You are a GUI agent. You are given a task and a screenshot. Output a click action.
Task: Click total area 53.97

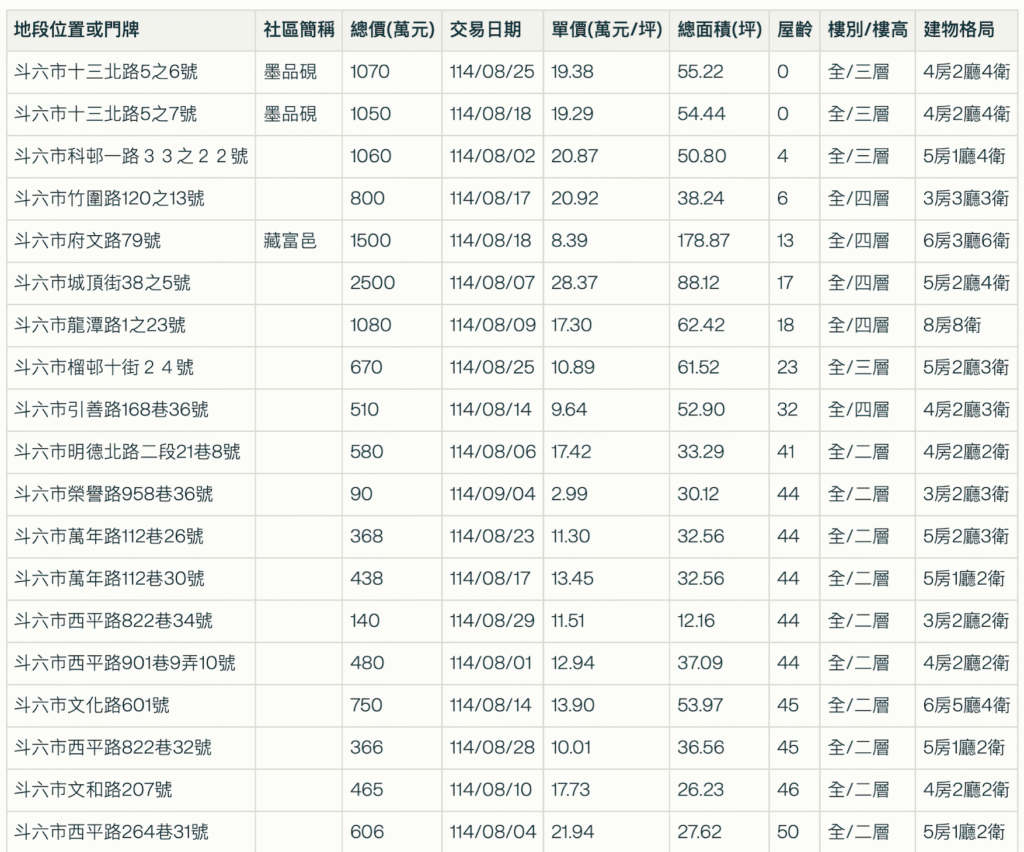tap(700, 705)
